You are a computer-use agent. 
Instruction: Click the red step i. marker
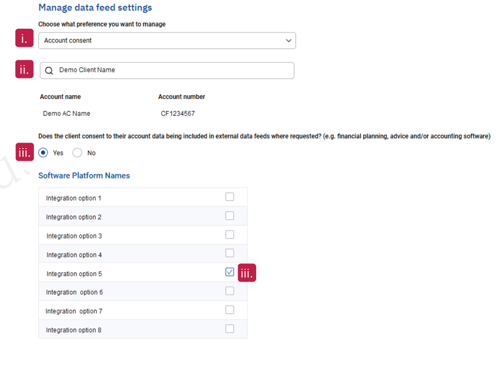(x=24, y=38)
